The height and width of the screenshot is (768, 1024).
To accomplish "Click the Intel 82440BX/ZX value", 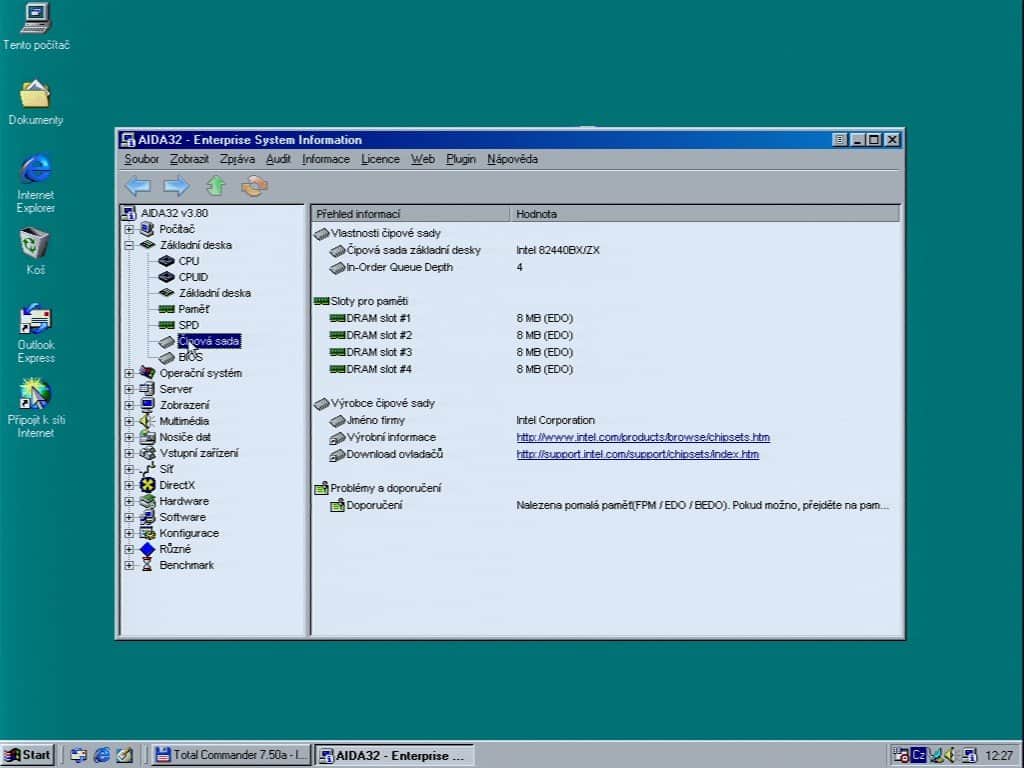I will coord(558,250).
